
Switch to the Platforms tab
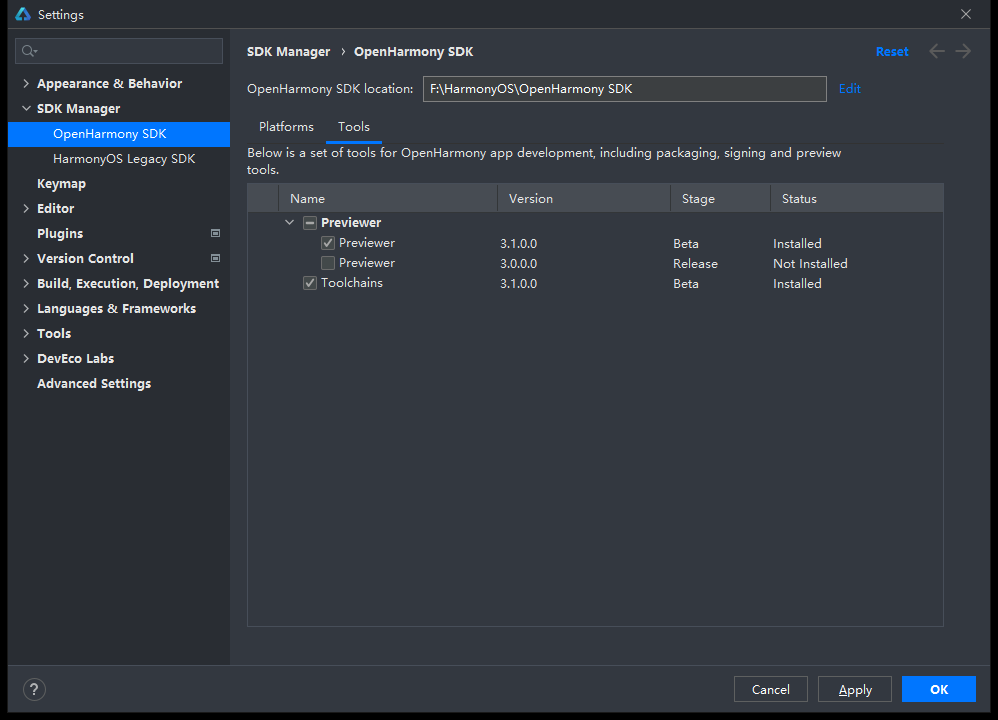(286, 127)
